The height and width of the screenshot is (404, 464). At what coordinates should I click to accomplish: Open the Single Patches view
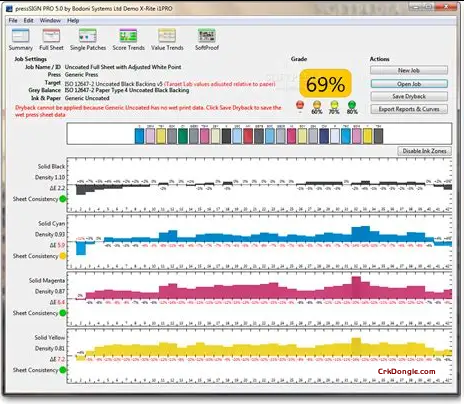click(x=88, y=40)
